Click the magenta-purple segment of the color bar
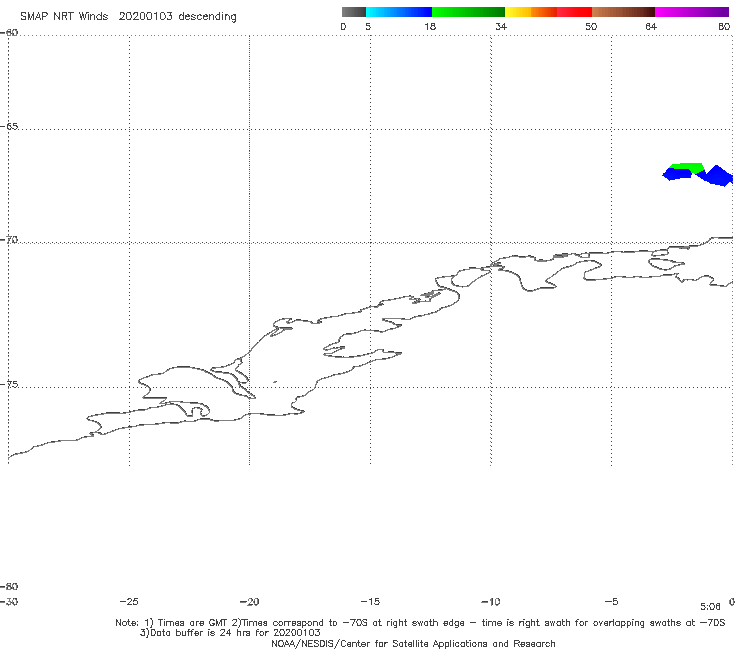 tap(692, 12)
